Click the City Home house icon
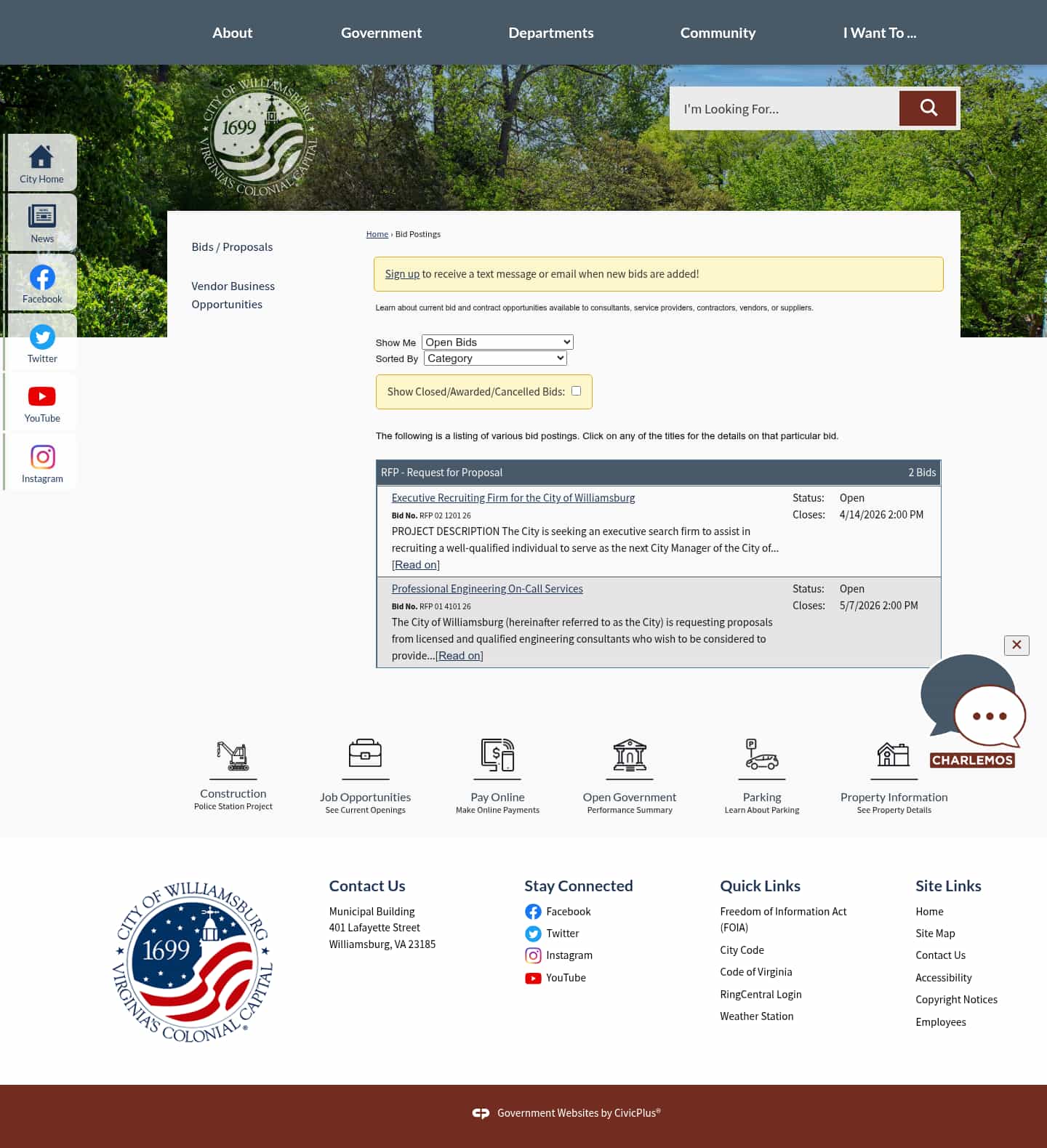The height and width of the screenshot is (1148, 1047). 41,156
